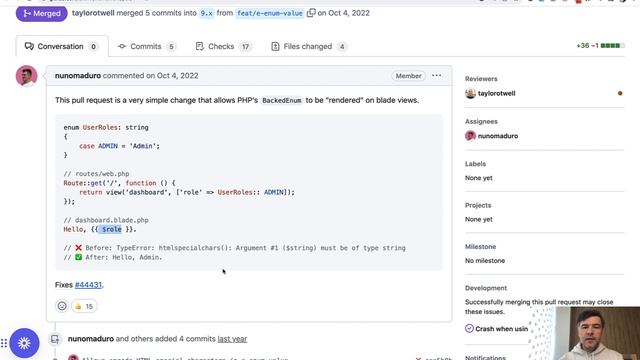Image resolution: width=640 pixels, height=360 pixels.
Task: Open the Checks tab
Action: point(223,47)
